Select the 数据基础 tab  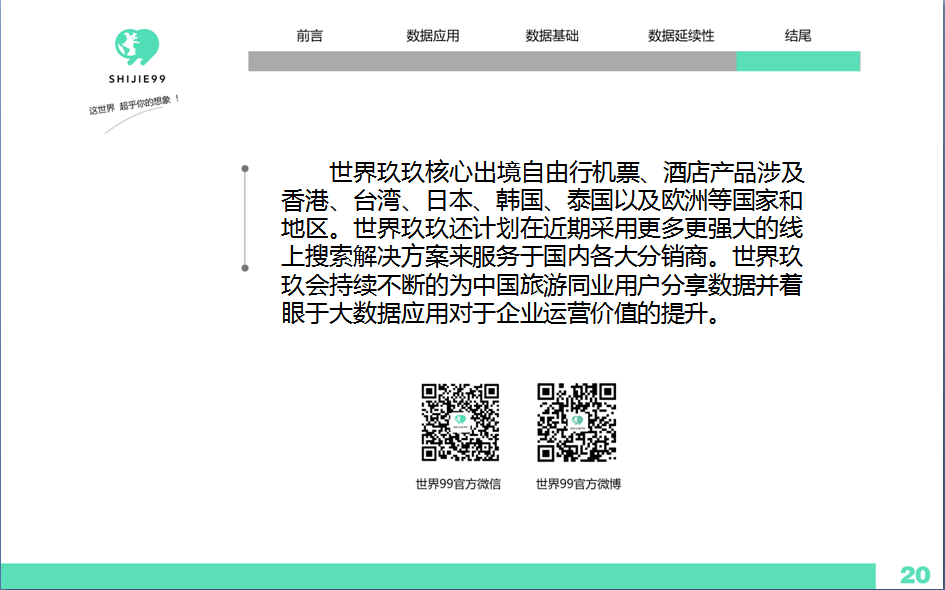552,36
